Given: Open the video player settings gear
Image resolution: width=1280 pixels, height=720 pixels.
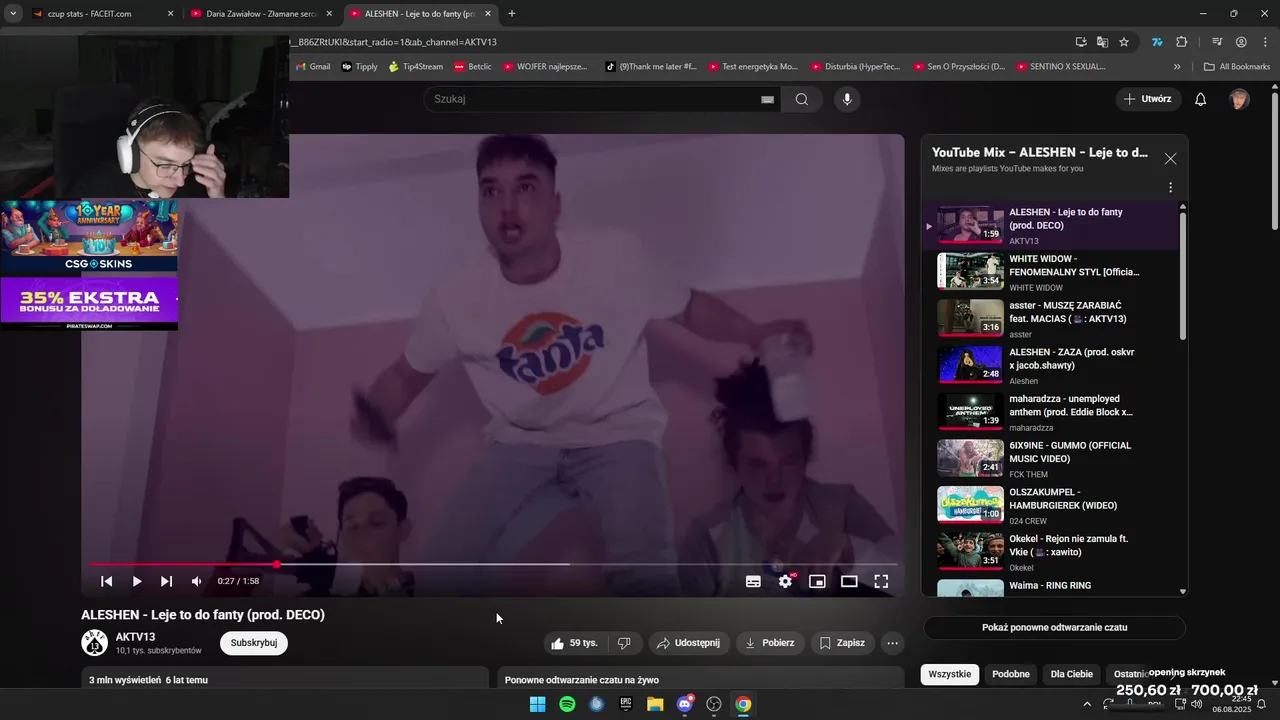Looking at the screenshot, I should 786,581.
